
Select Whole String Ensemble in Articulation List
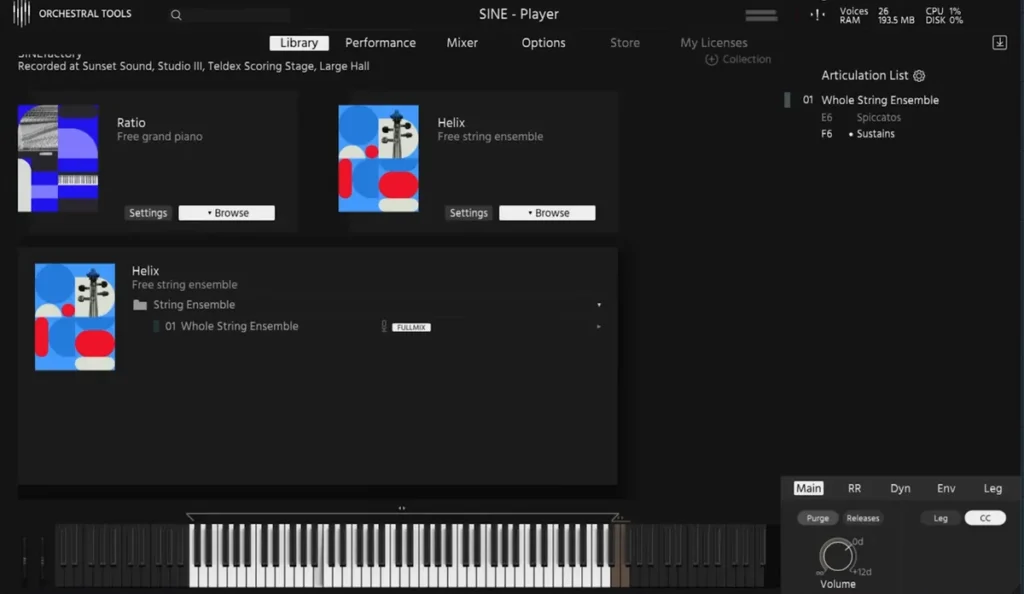(x=880, y=100)
